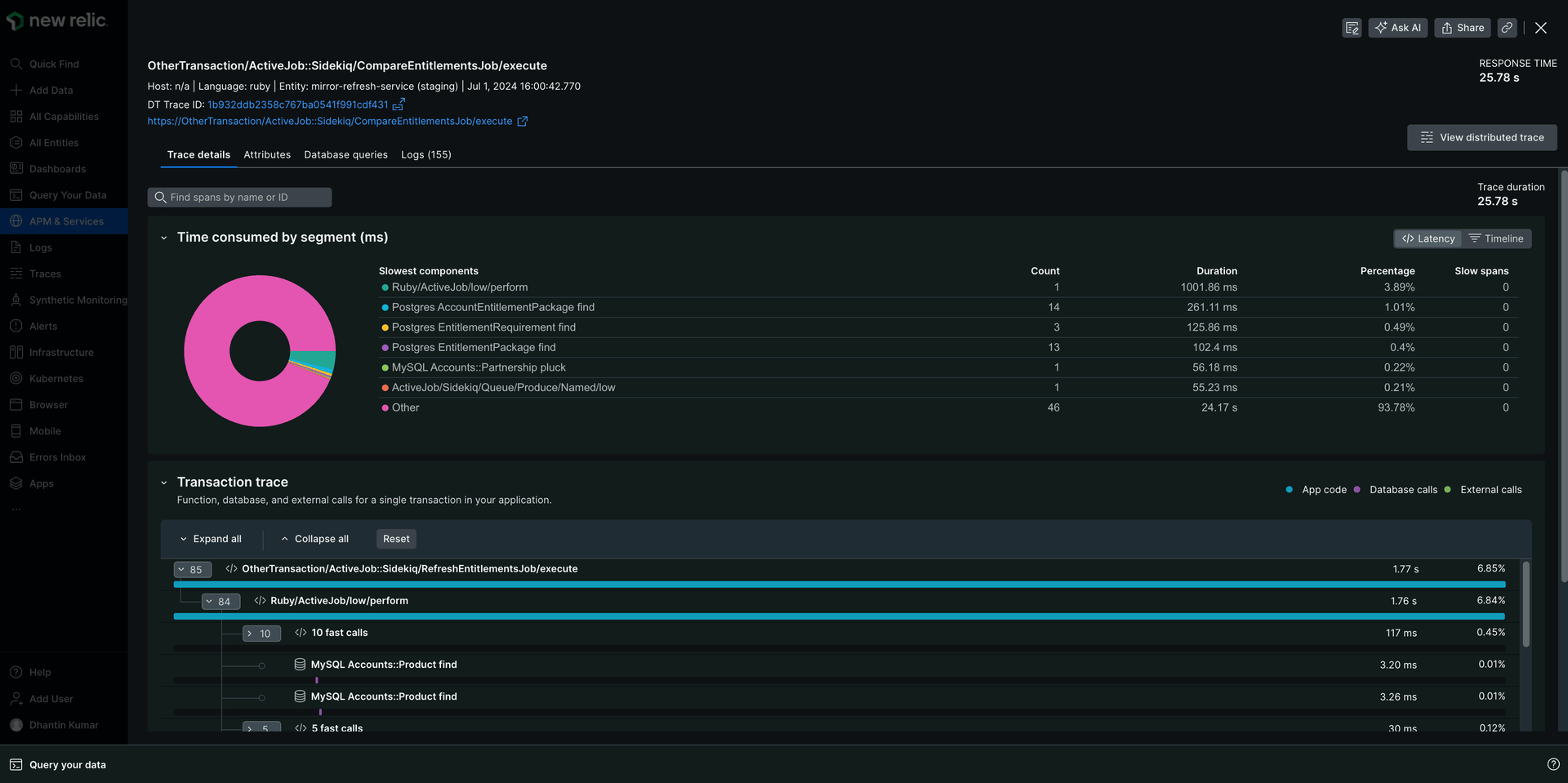The height and width of the screenshot is (783, 1568).
Task: Expand the 10 fast calls group
Action: click(261, 633)
